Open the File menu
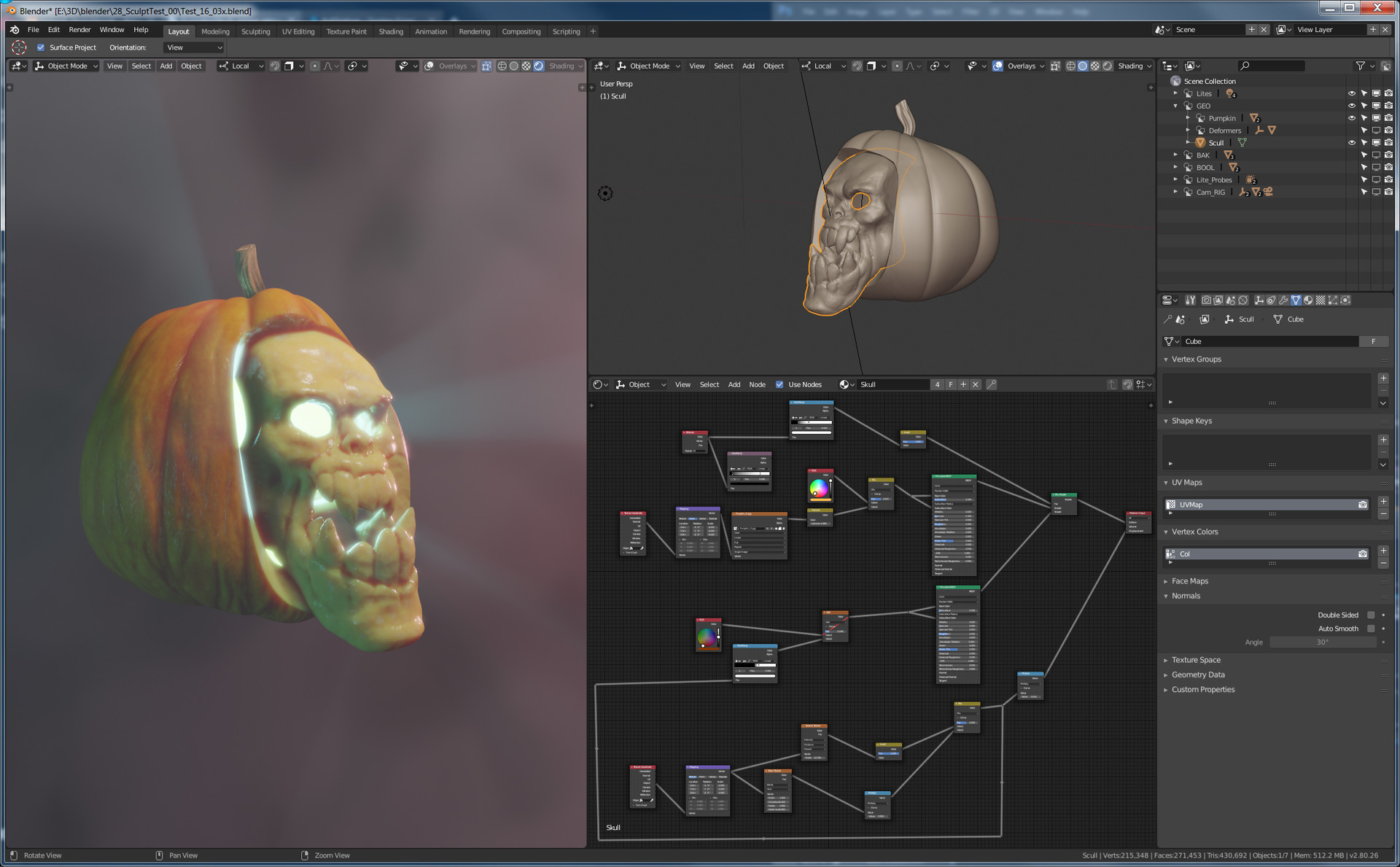1400x867 pixels. click(x=34, y=30)
